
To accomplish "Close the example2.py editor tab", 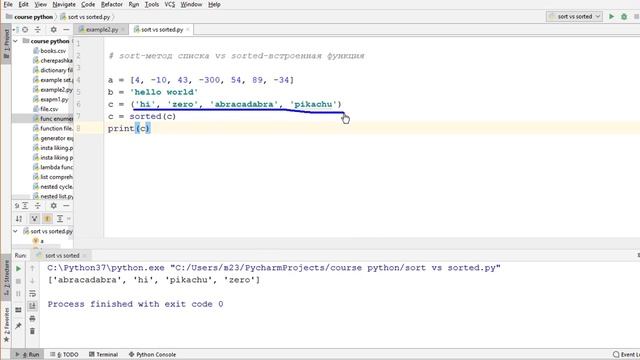I will point(123,30).
